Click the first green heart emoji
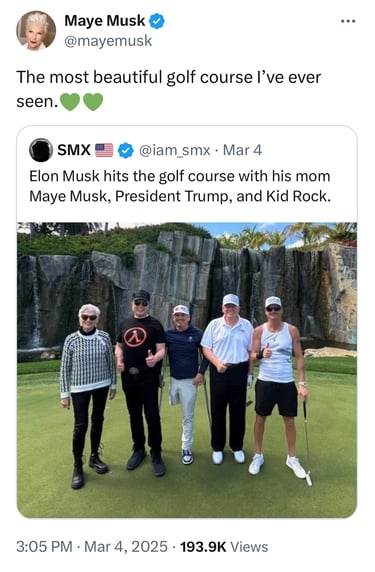Screen dimensions: 375x572 pos(69,101)
